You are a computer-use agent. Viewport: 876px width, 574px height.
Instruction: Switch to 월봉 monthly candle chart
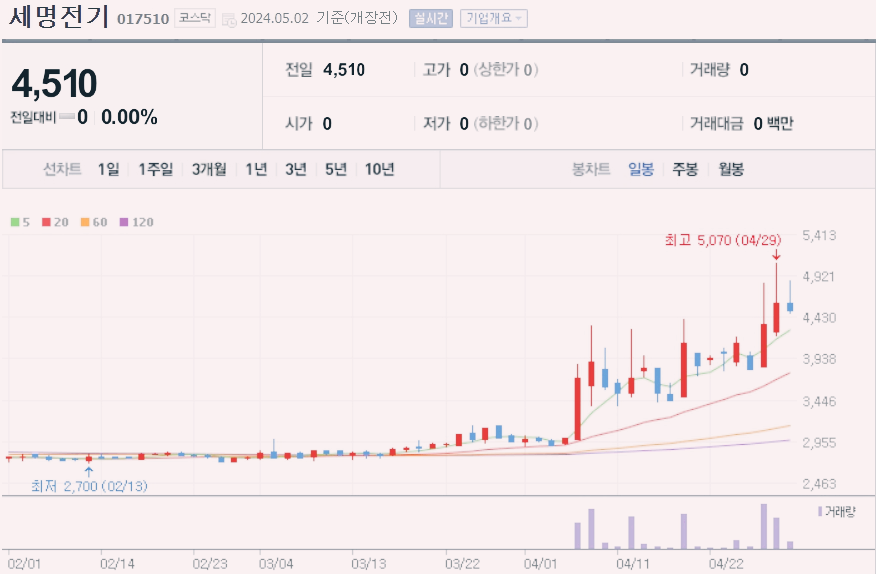(x=731, y=169)
